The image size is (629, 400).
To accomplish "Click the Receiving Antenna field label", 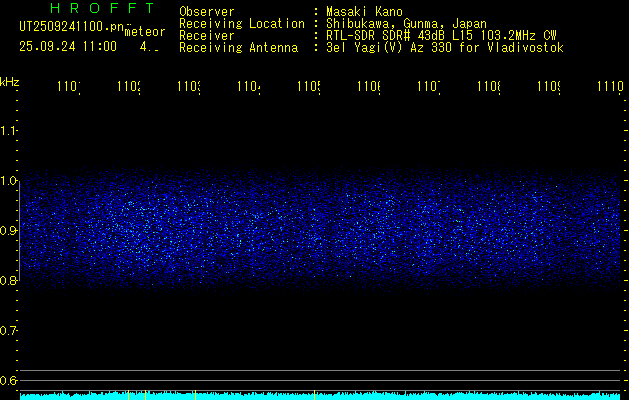I will (x=238, y=47).
